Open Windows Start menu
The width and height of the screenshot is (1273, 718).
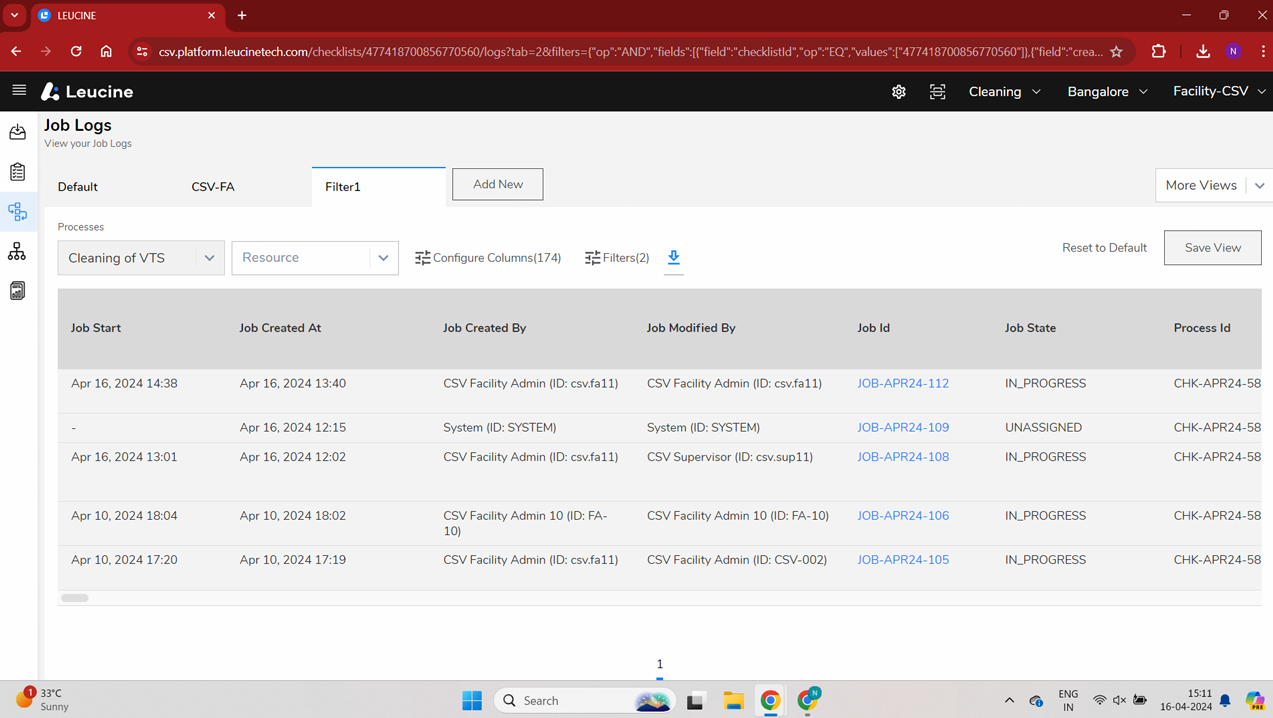(x=472, y=700)
